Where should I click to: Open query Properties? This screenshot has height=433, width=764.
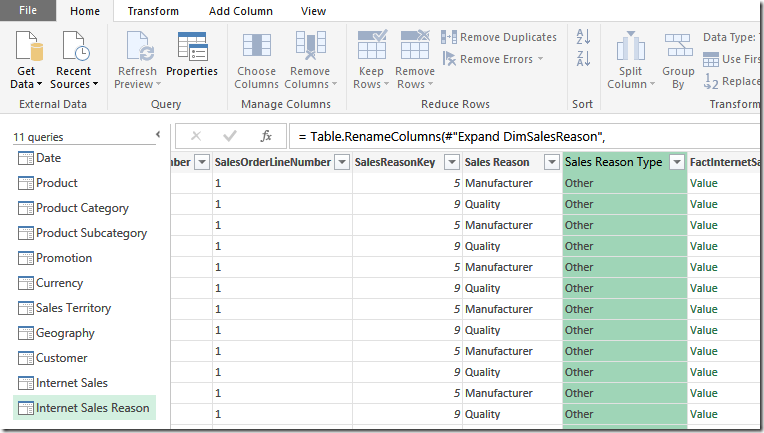pos(192,55)
